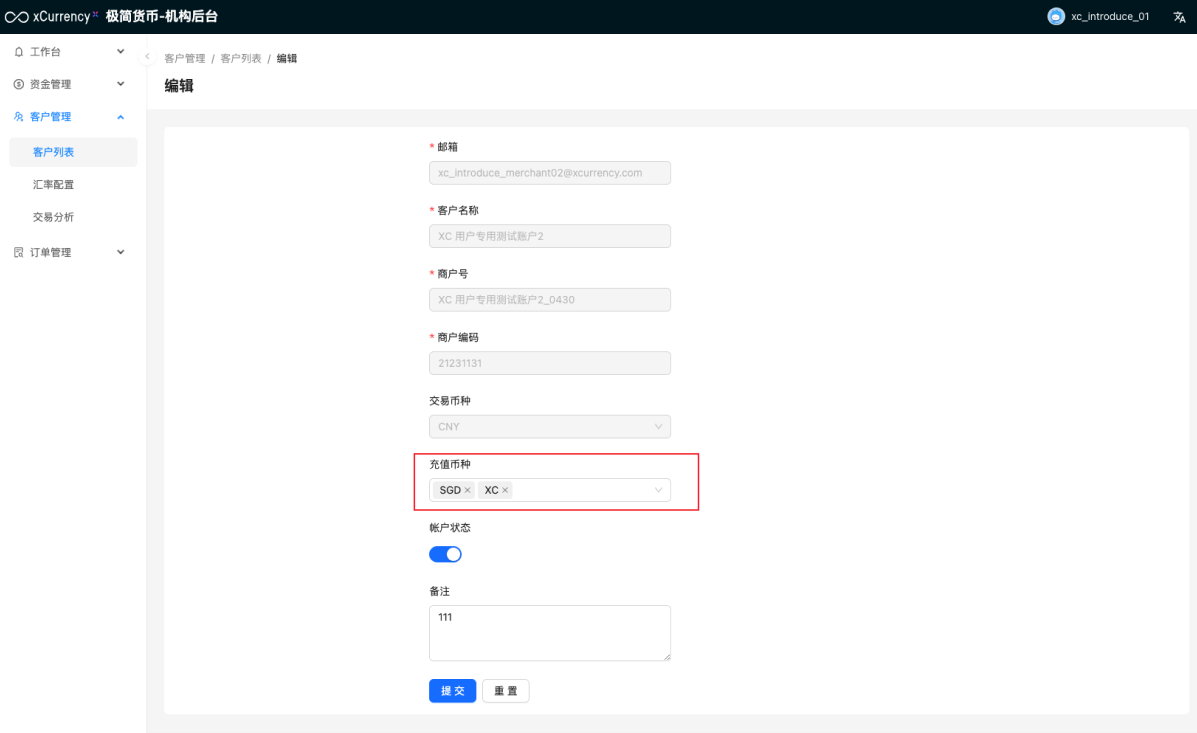Image resolution: width=1197 pixels, height=733 pixels.
Task: Click the sidebar collapse arrow icon
Action: click(147, 57)
